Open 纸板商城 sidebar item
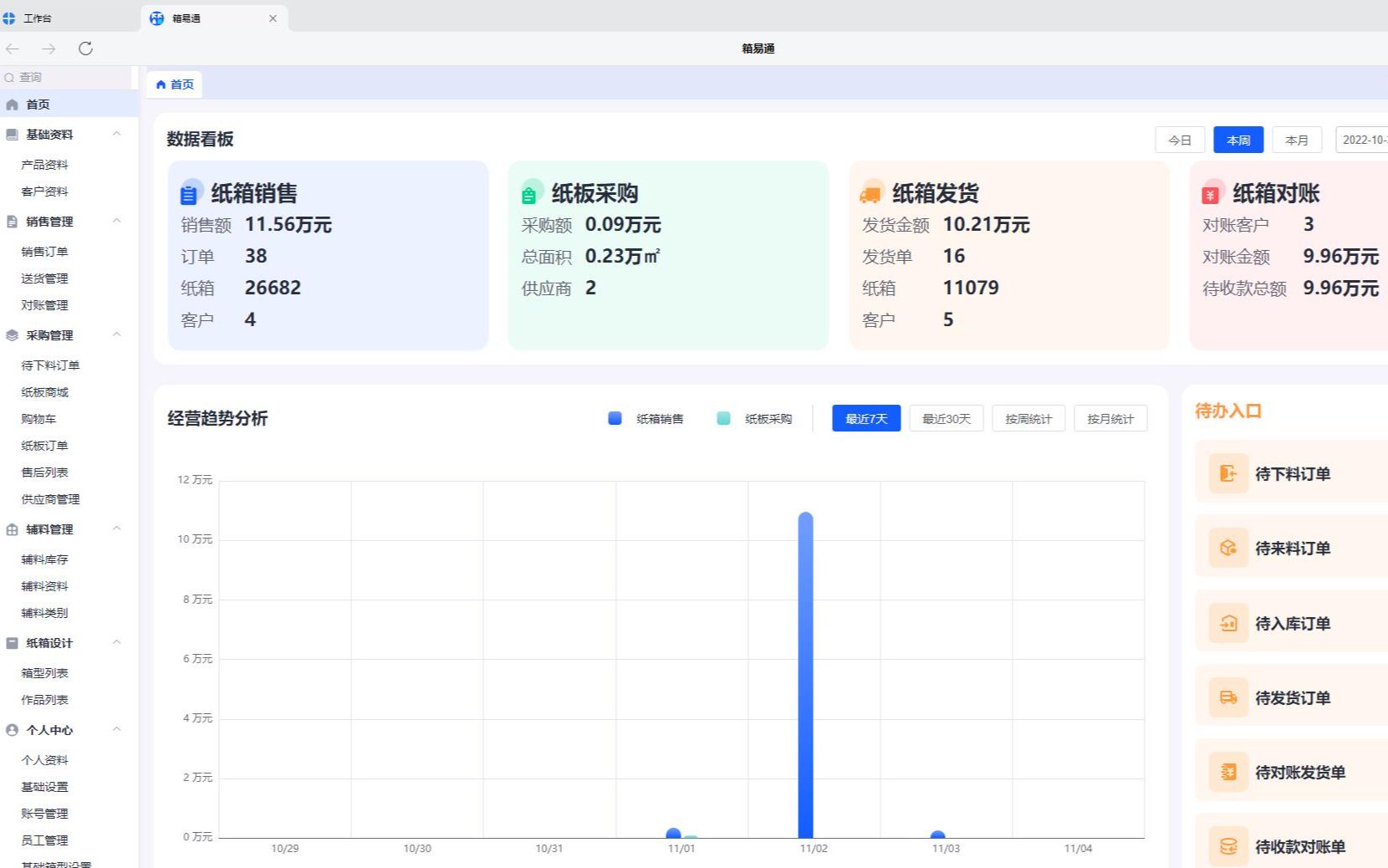This screenshot has width=1388, height=868. click(x=44, y=392)
